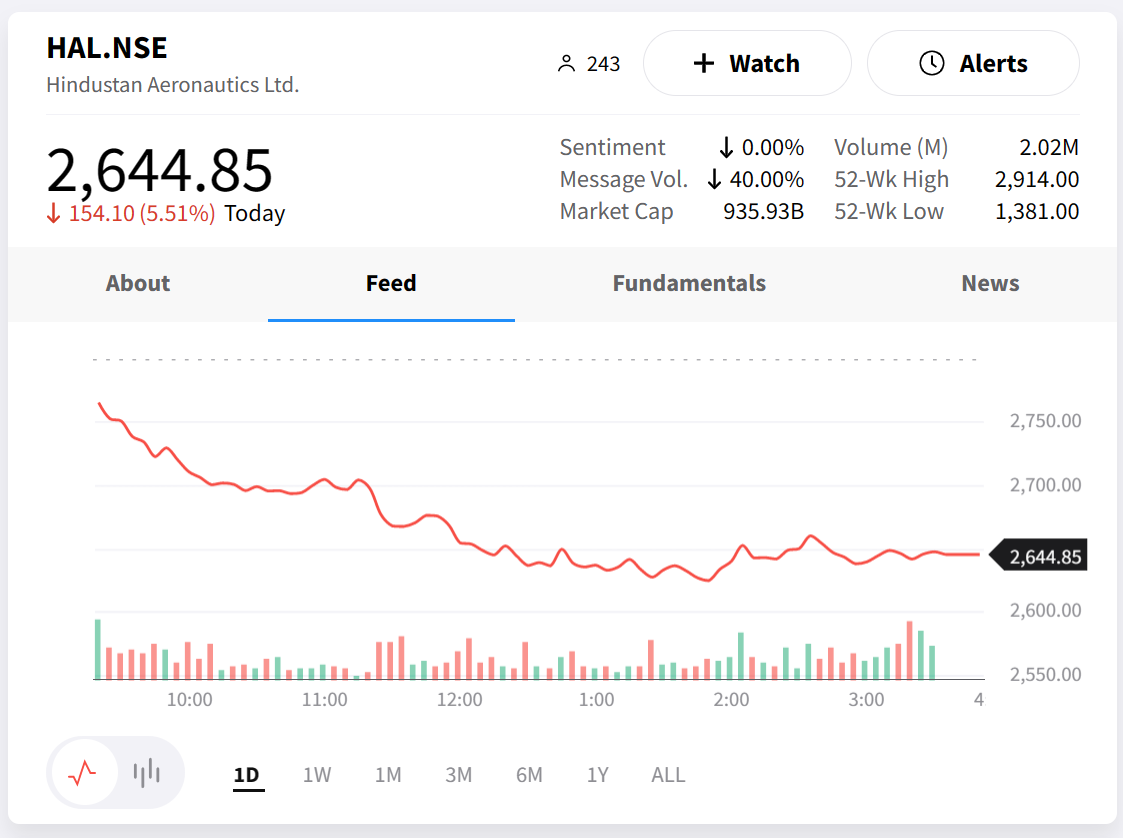1123x838 pixels.
Task: Change chart range to 1W
Action: tap(317, 775)
